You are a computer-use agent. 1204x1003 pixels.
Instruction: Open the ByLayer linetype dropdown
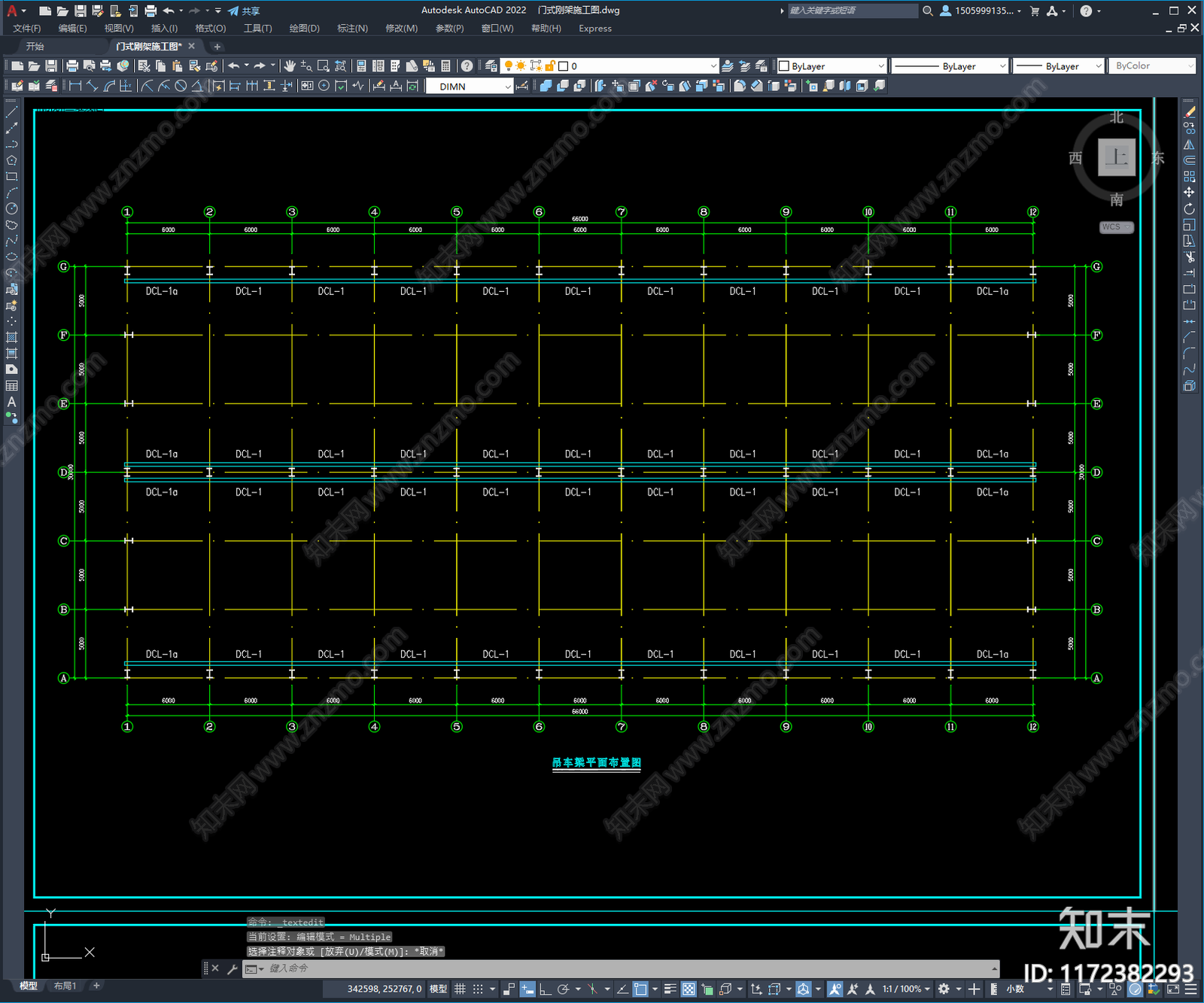950,66
